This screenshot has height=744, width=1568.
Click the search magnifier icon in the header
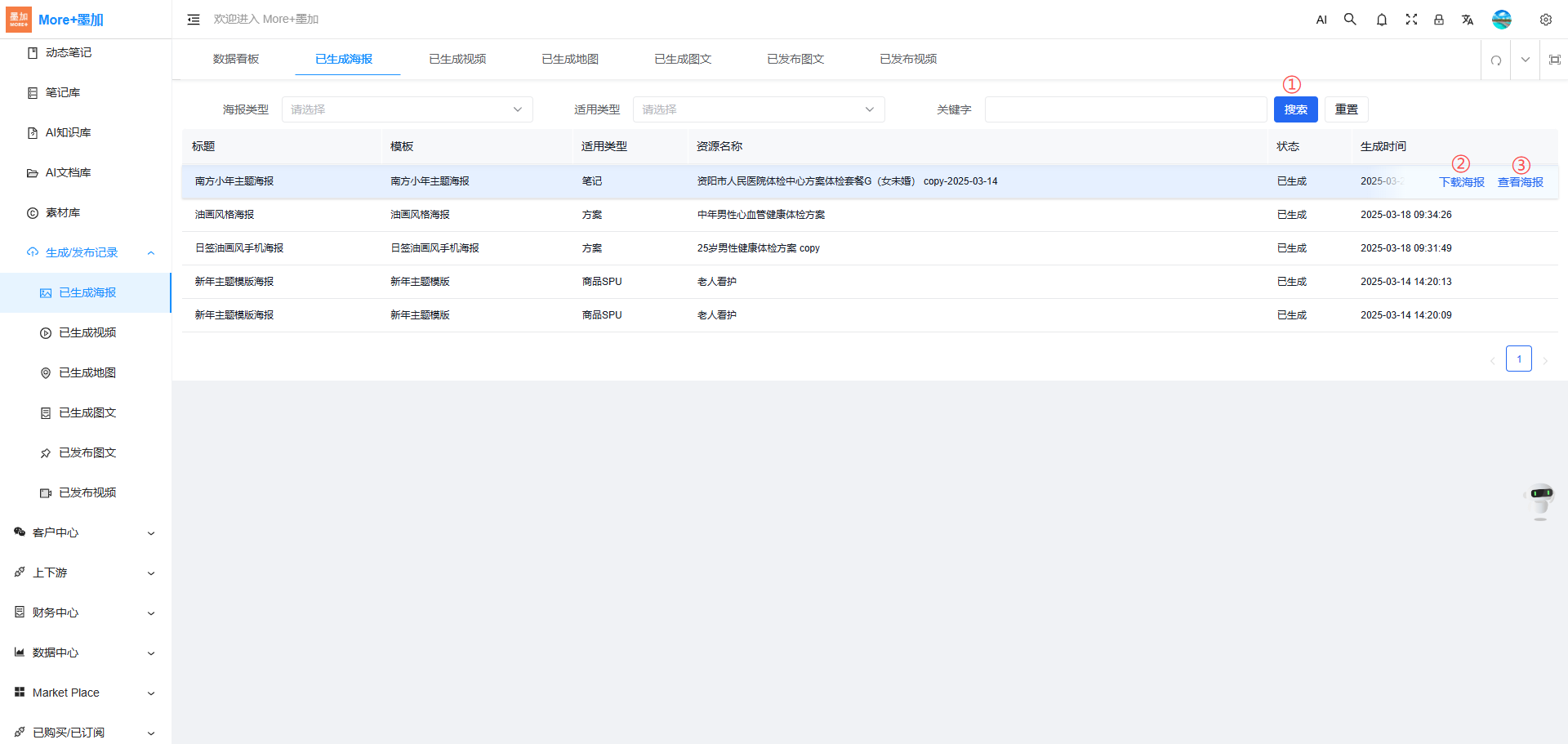click(x=1350, y=20)
